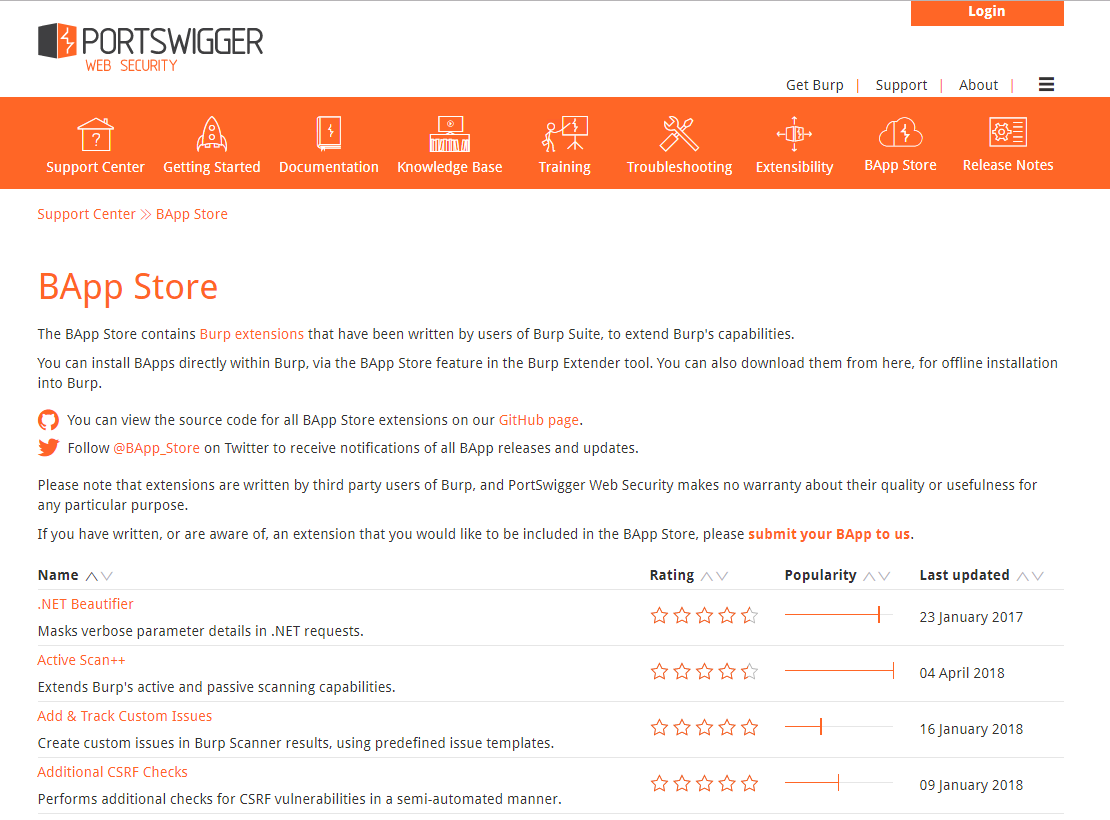The width and height of the screenshot is (1110, 820).
Task: Open the Release Notes nav label
Action: tap(1008, 165)
